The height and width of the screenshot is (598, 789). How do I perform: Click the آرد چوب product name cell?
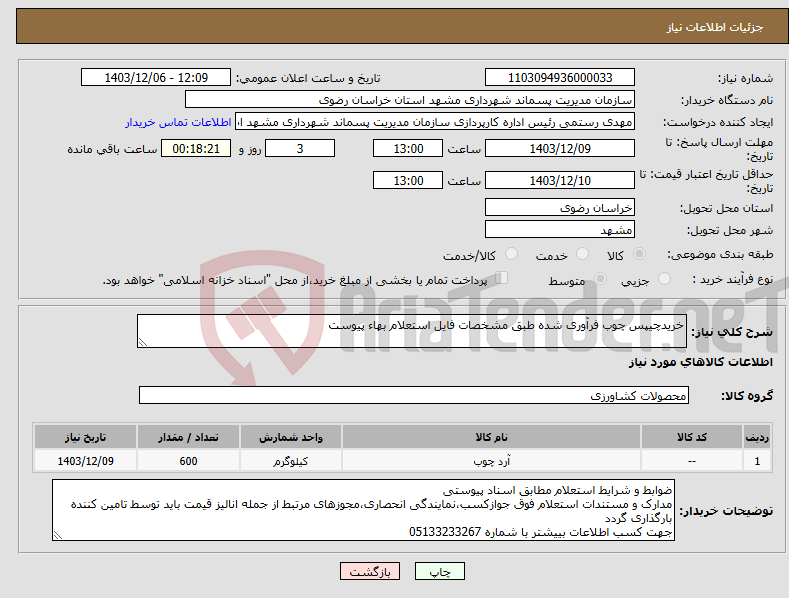tap(491, 461)
